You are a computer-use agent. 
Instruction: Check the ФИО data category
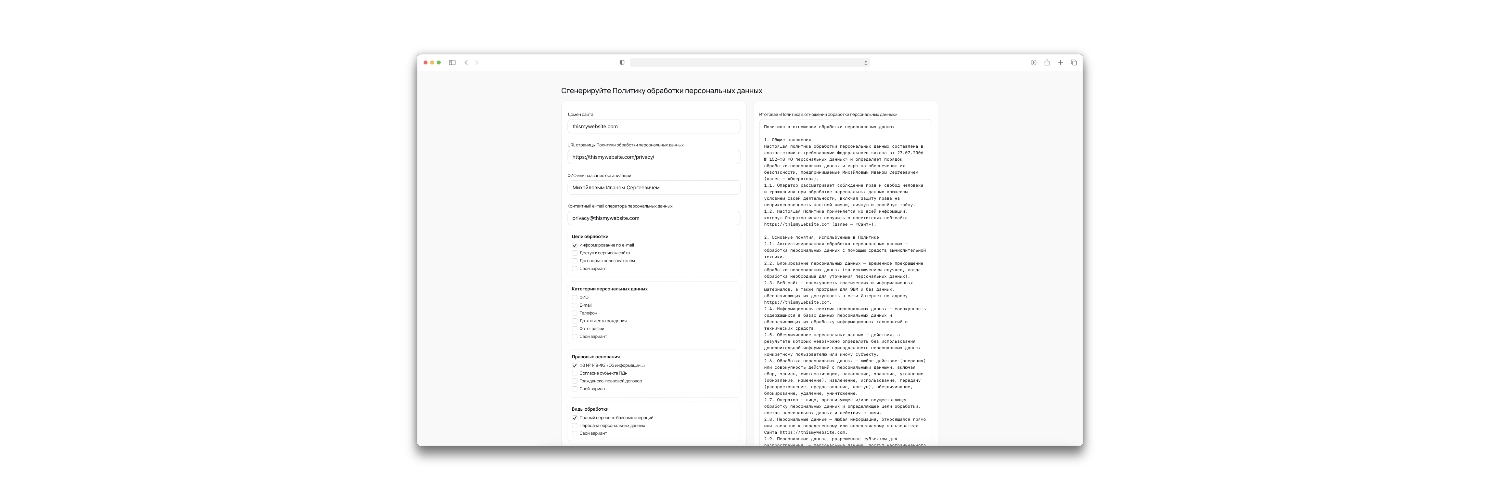tap(575, 297)
